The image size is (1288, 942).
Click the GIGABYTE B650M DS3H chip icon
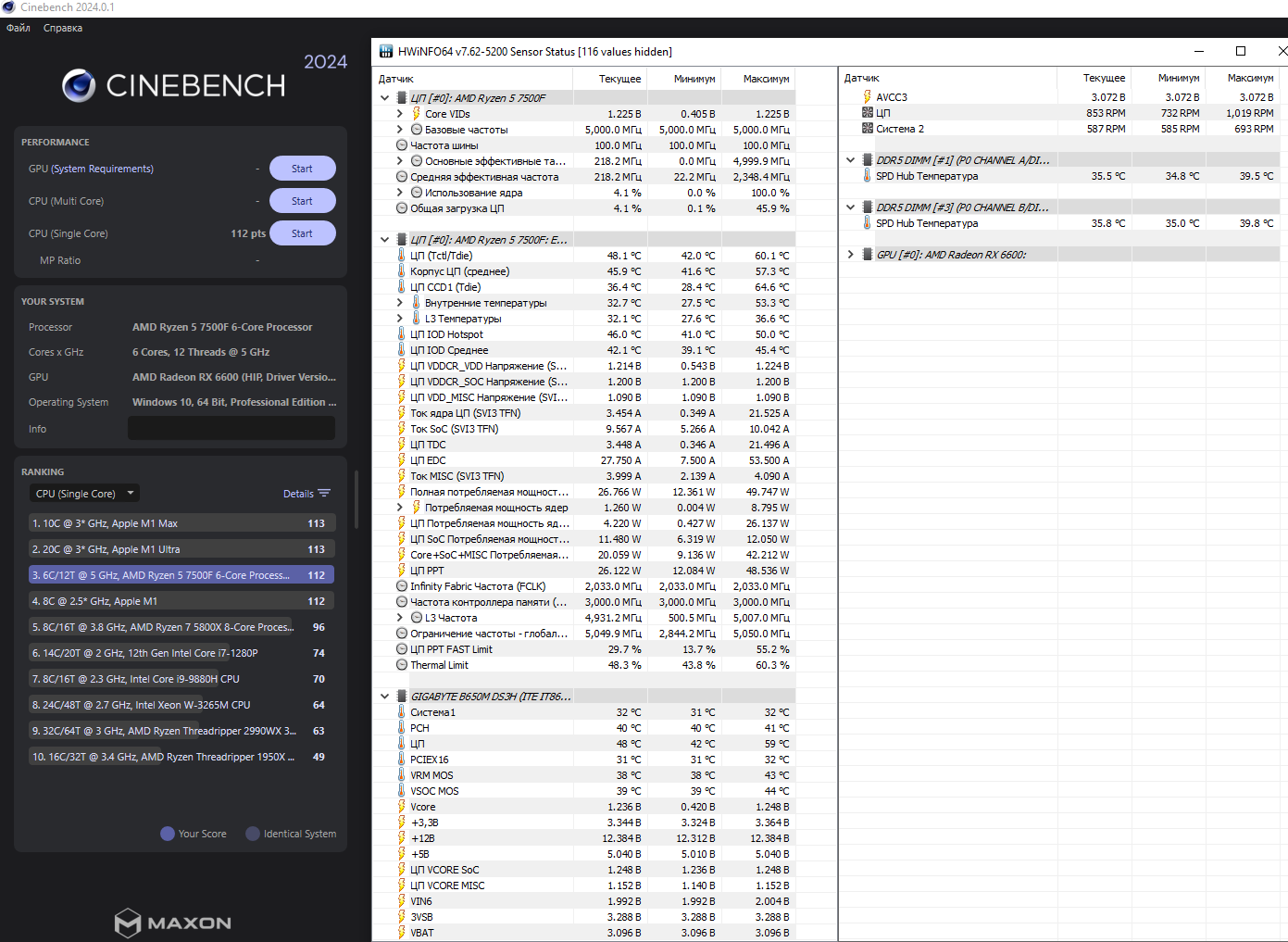pyautogui.click(x=402, y=696)
